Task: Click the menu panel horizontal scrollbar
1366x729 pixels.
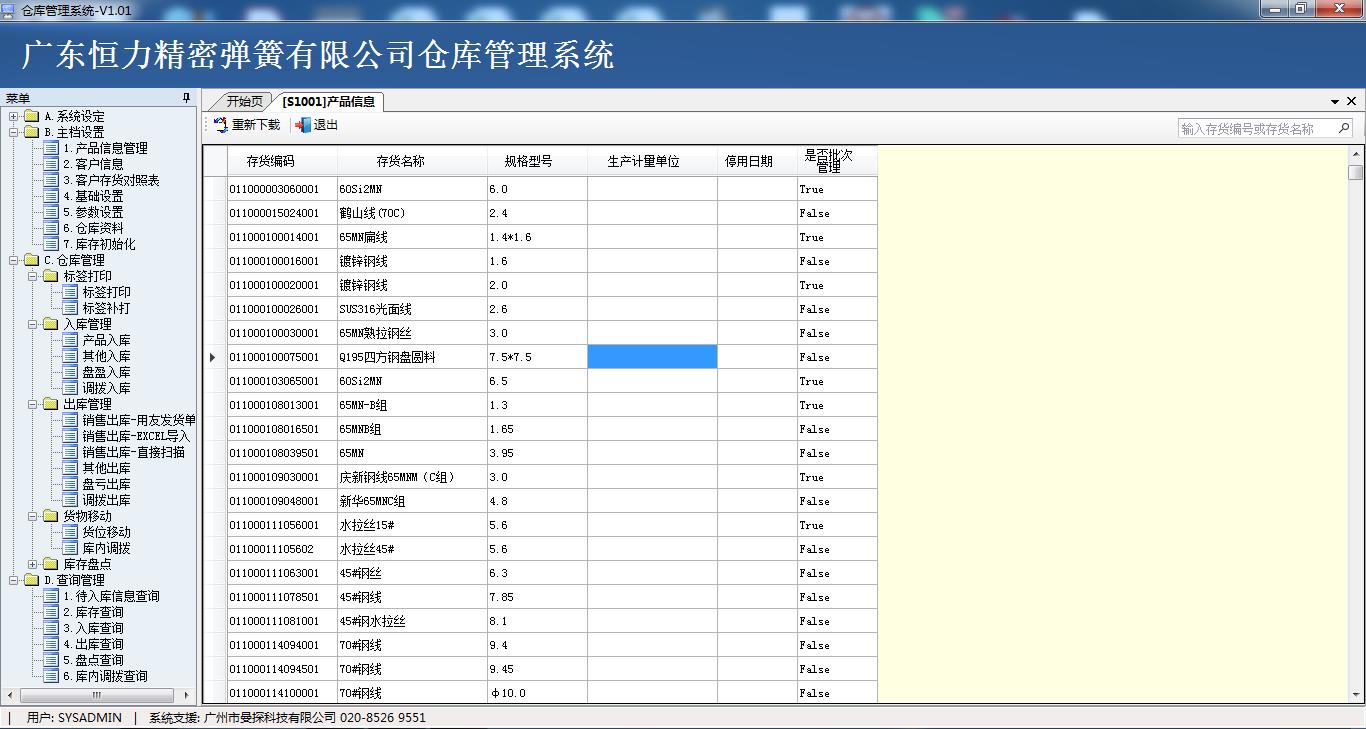Action: pos(96,695)
